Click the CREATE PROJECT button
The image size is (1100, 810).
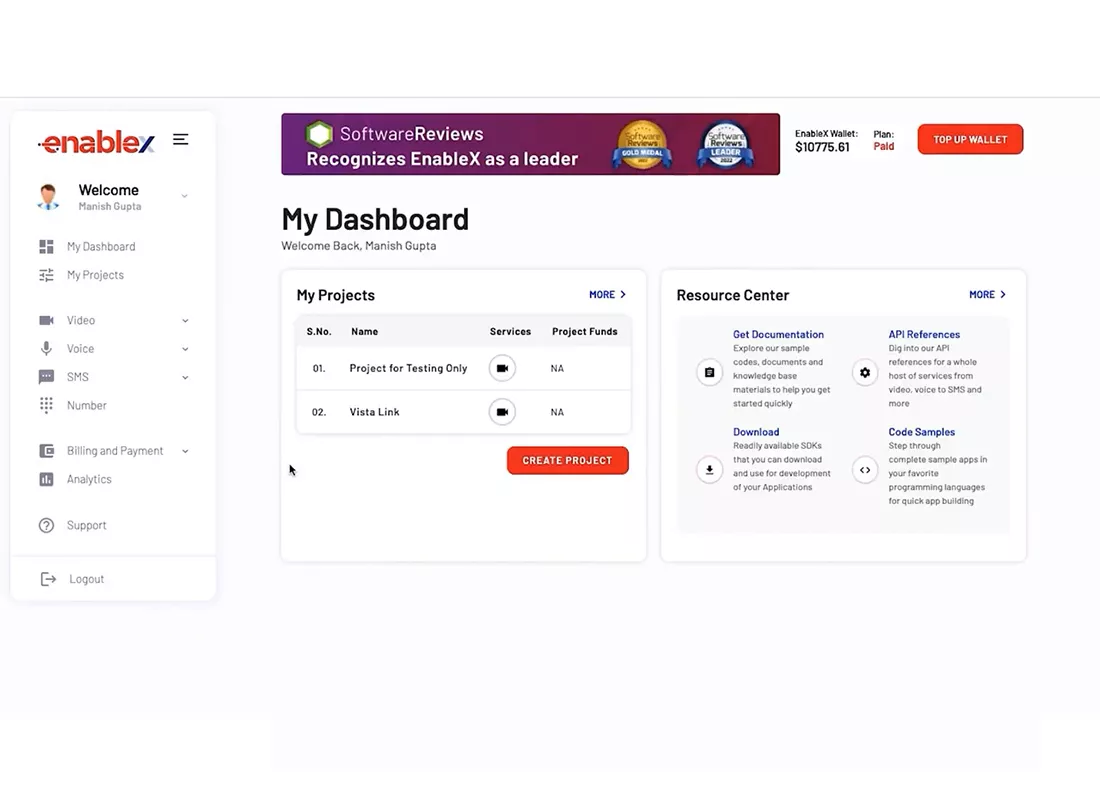click(568, 461)
